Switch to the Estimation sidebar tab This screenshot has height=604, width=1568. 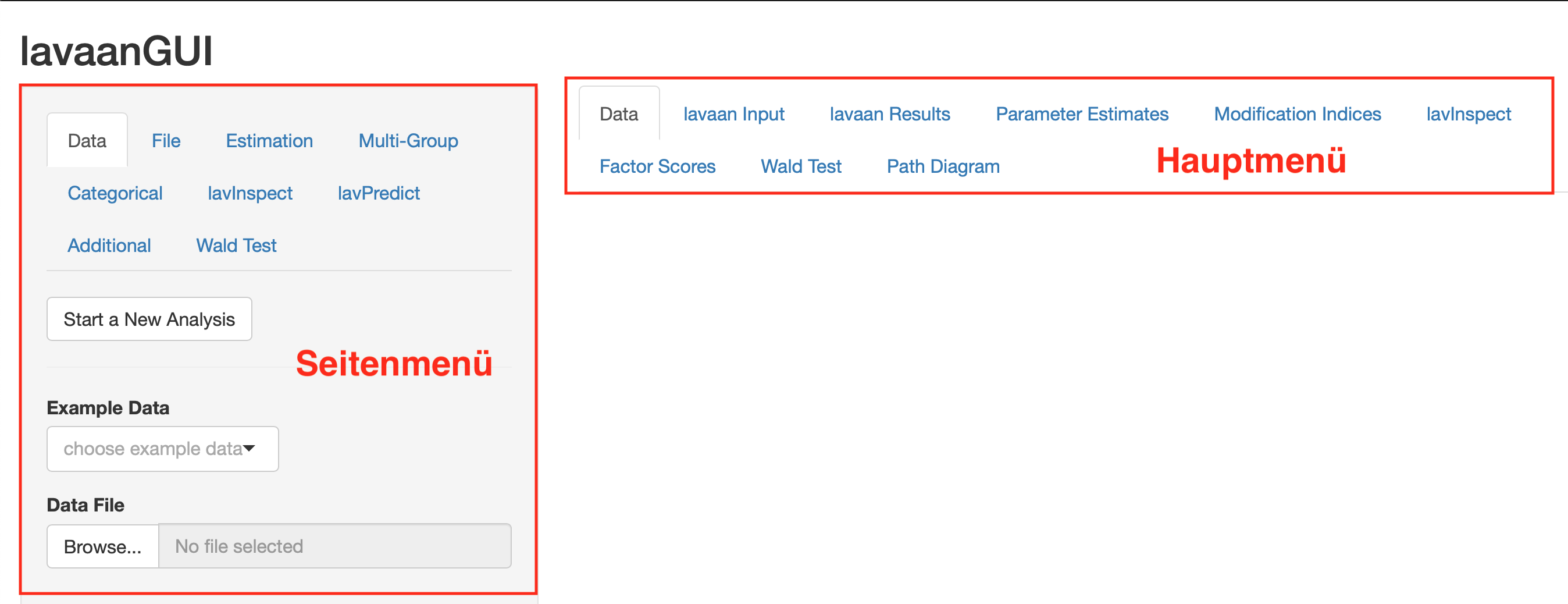(x=269, y=141)
